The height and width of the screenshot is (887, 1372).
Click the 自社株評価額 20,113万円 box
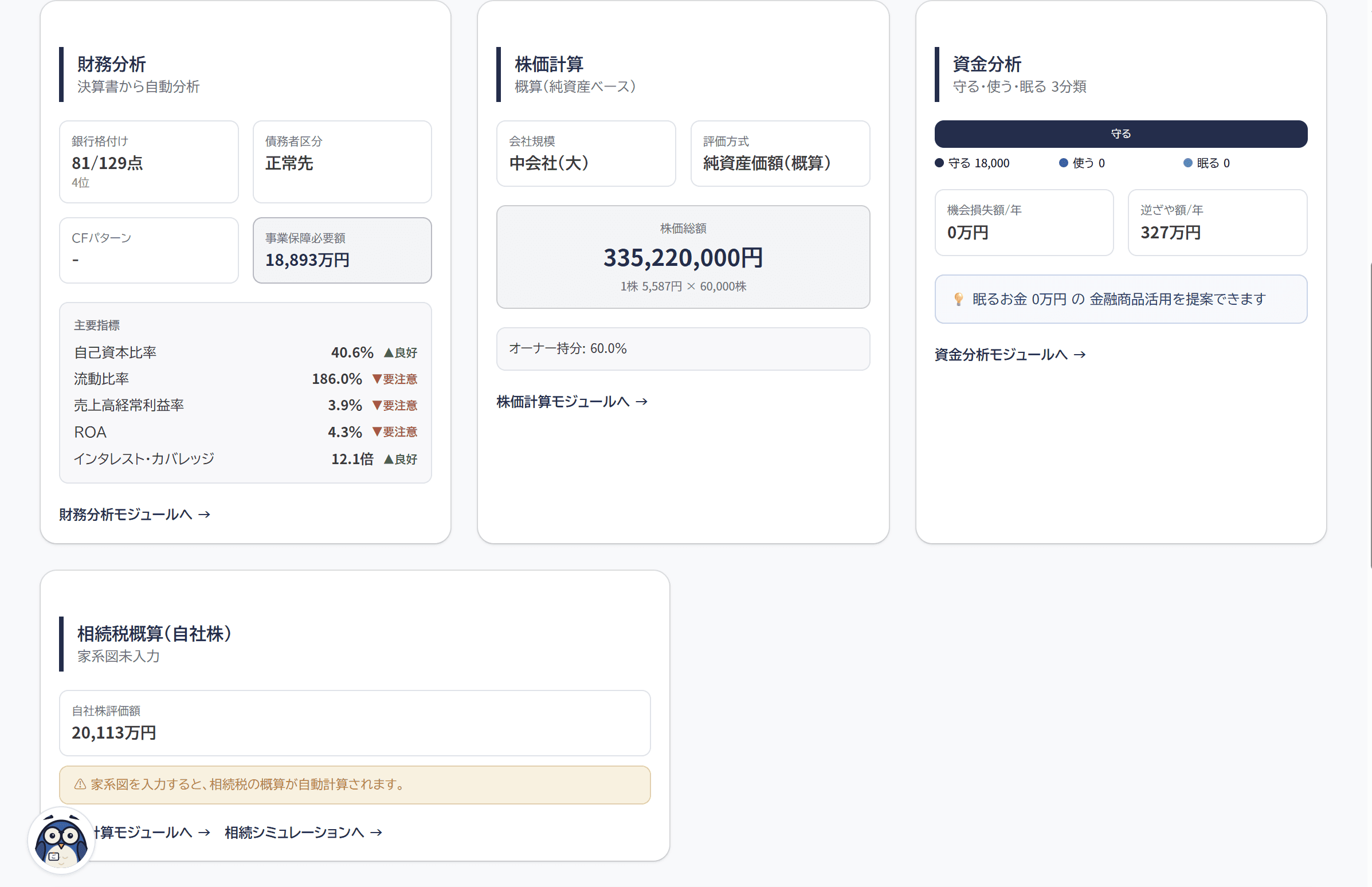[x=355, y=723]
